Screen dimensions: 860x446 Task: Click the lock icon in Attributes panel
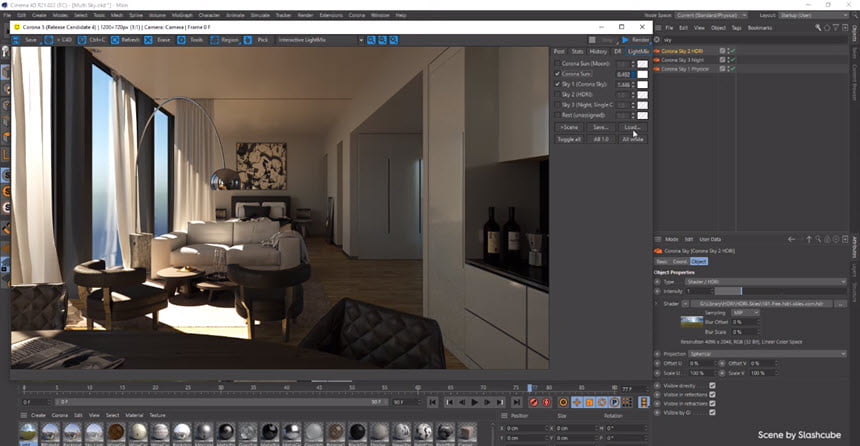pos(827,239)
